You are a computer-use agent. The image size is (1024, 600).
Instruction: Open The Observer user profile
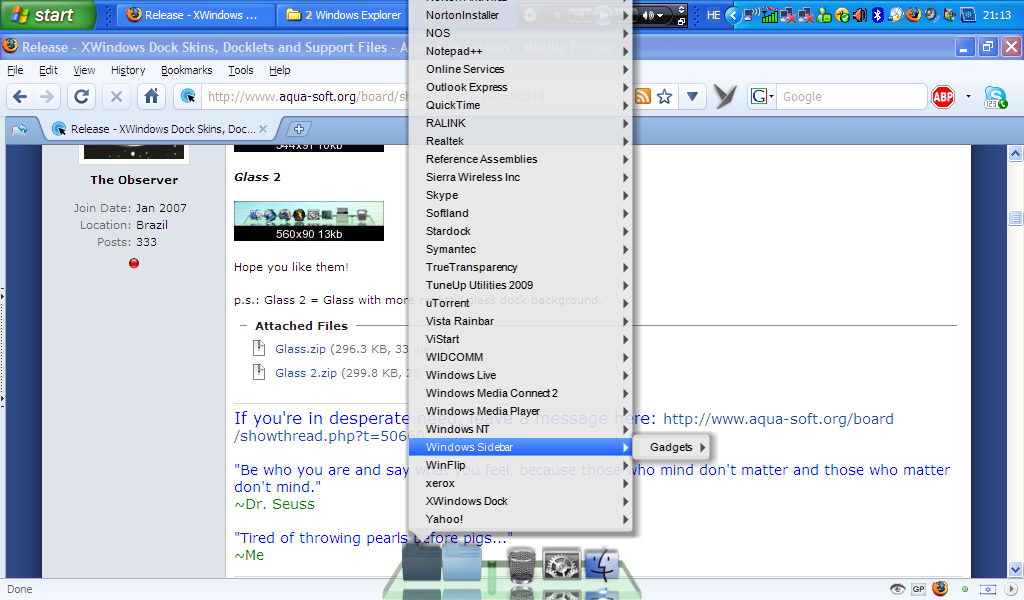tap(134, 180)
